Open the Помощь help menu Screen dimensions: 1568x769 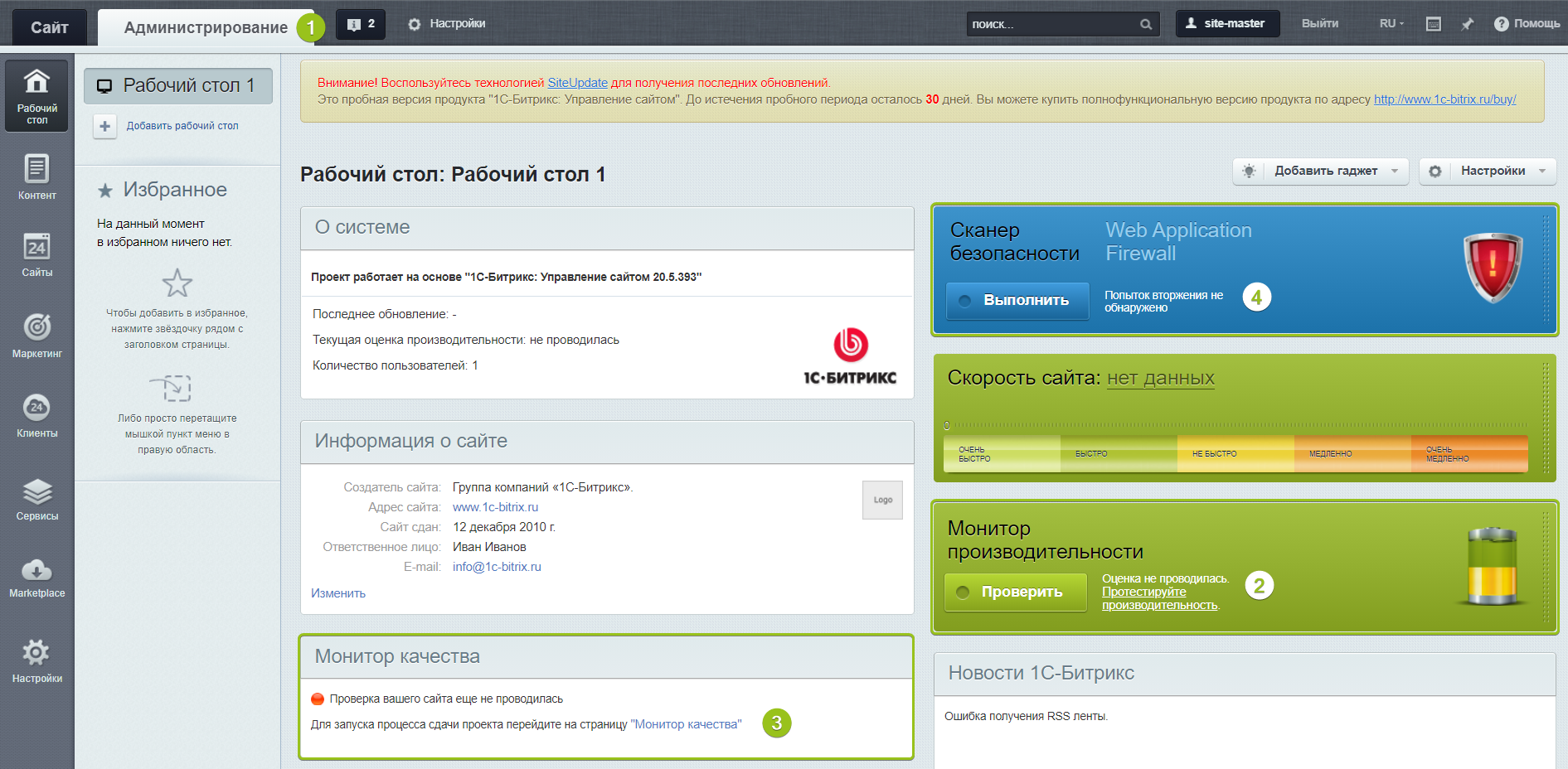[1527, 24]
